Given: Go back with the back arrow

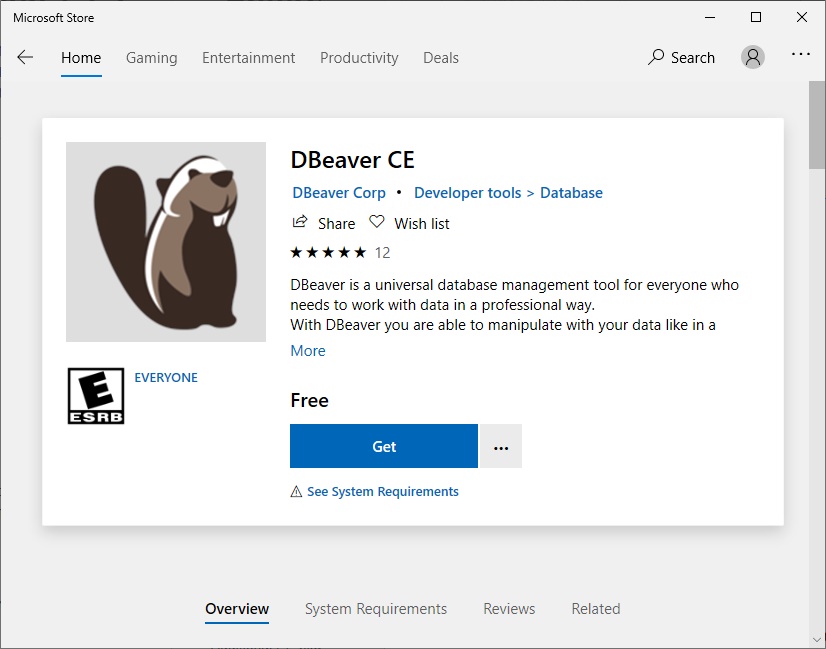Looking at the screenshot, I should [25, 57].
